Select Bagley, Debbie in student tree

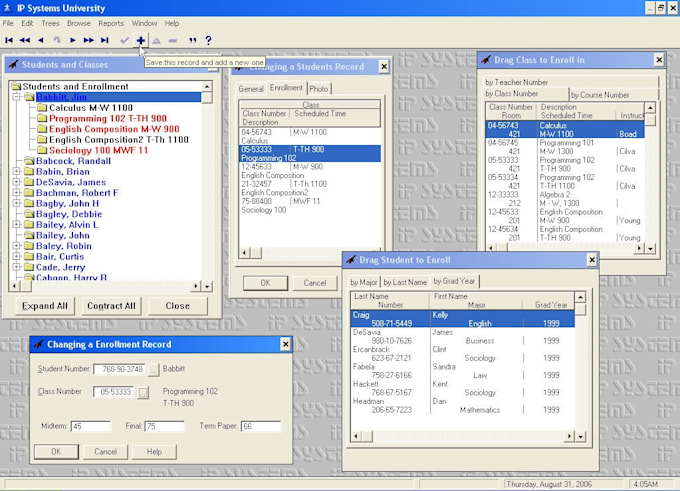pyautogui.click(x=69, y=214)
